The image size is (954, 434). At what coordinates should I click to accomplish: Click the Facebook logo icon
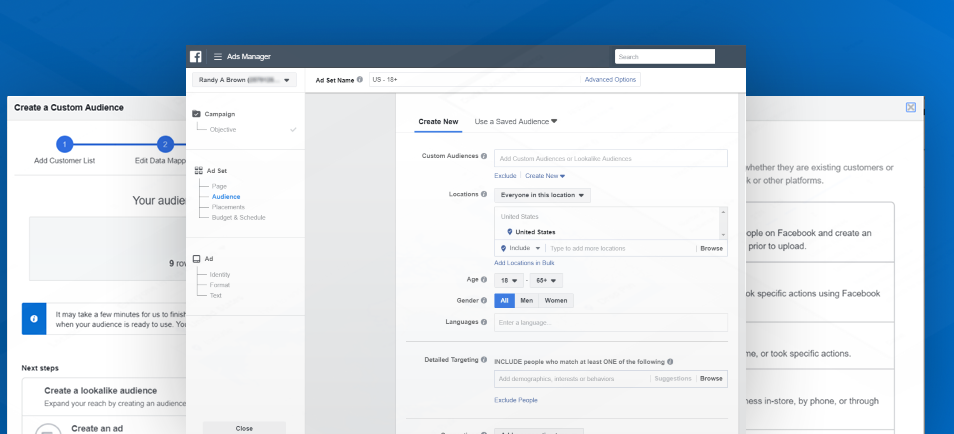point(197,56)
